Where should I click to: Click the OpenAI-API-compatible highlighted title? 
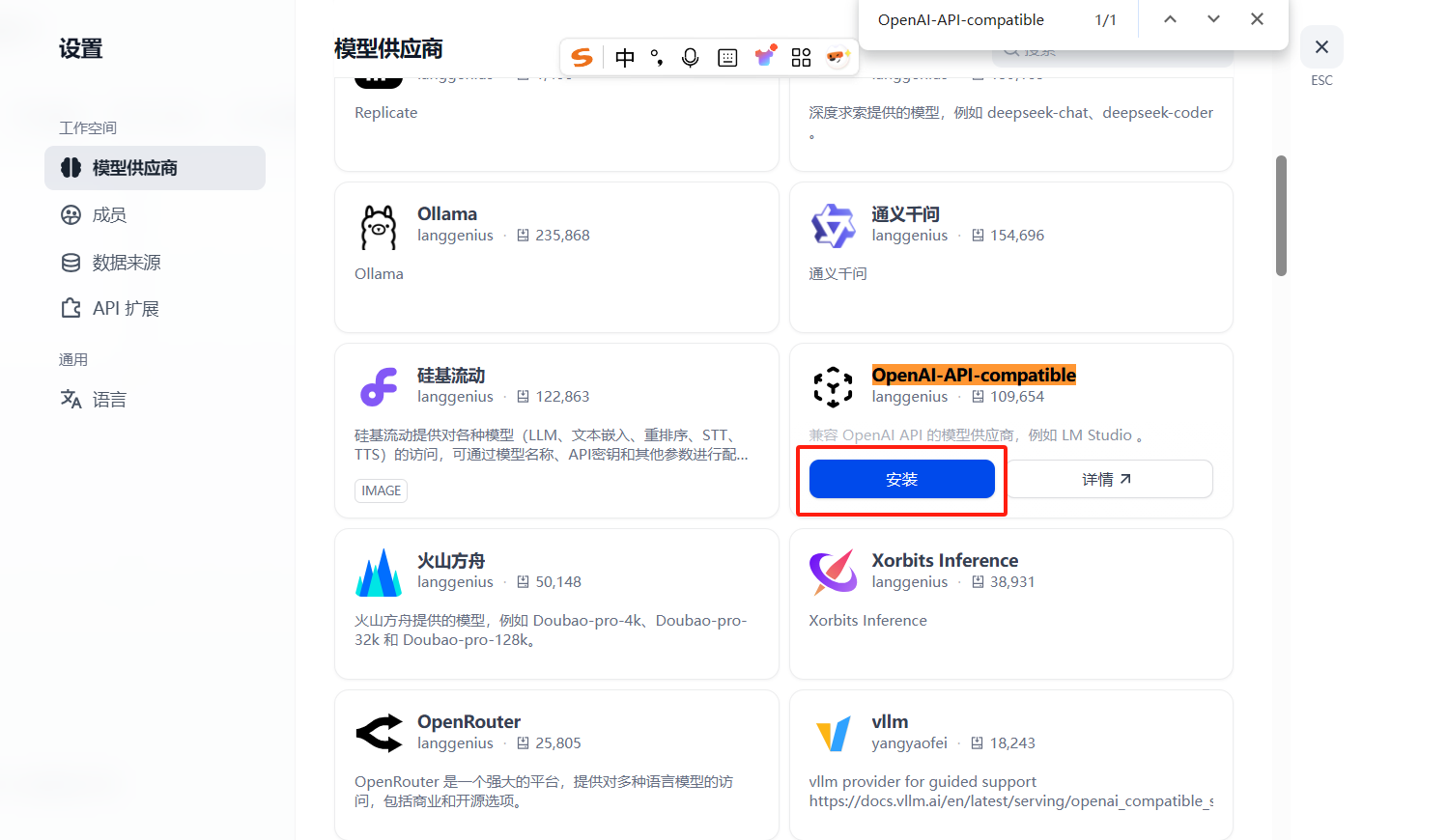point(974,375)
